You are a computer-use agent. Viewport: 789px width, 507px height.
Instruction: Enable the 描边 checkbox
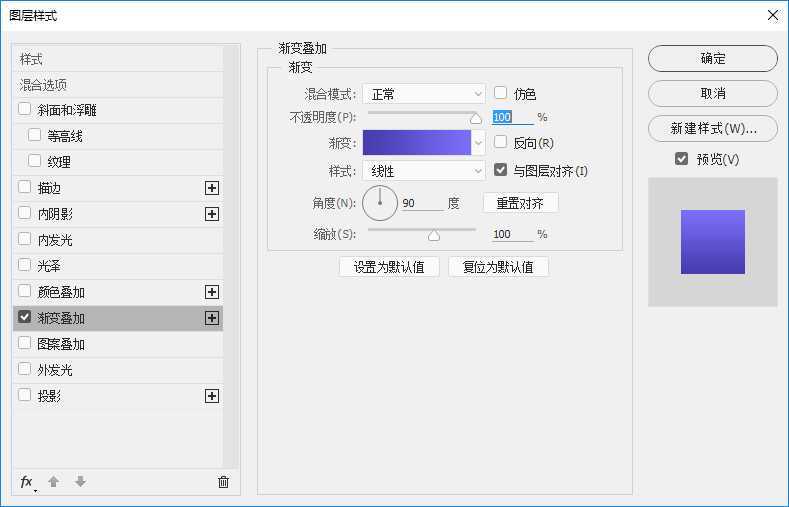point(24,187)
